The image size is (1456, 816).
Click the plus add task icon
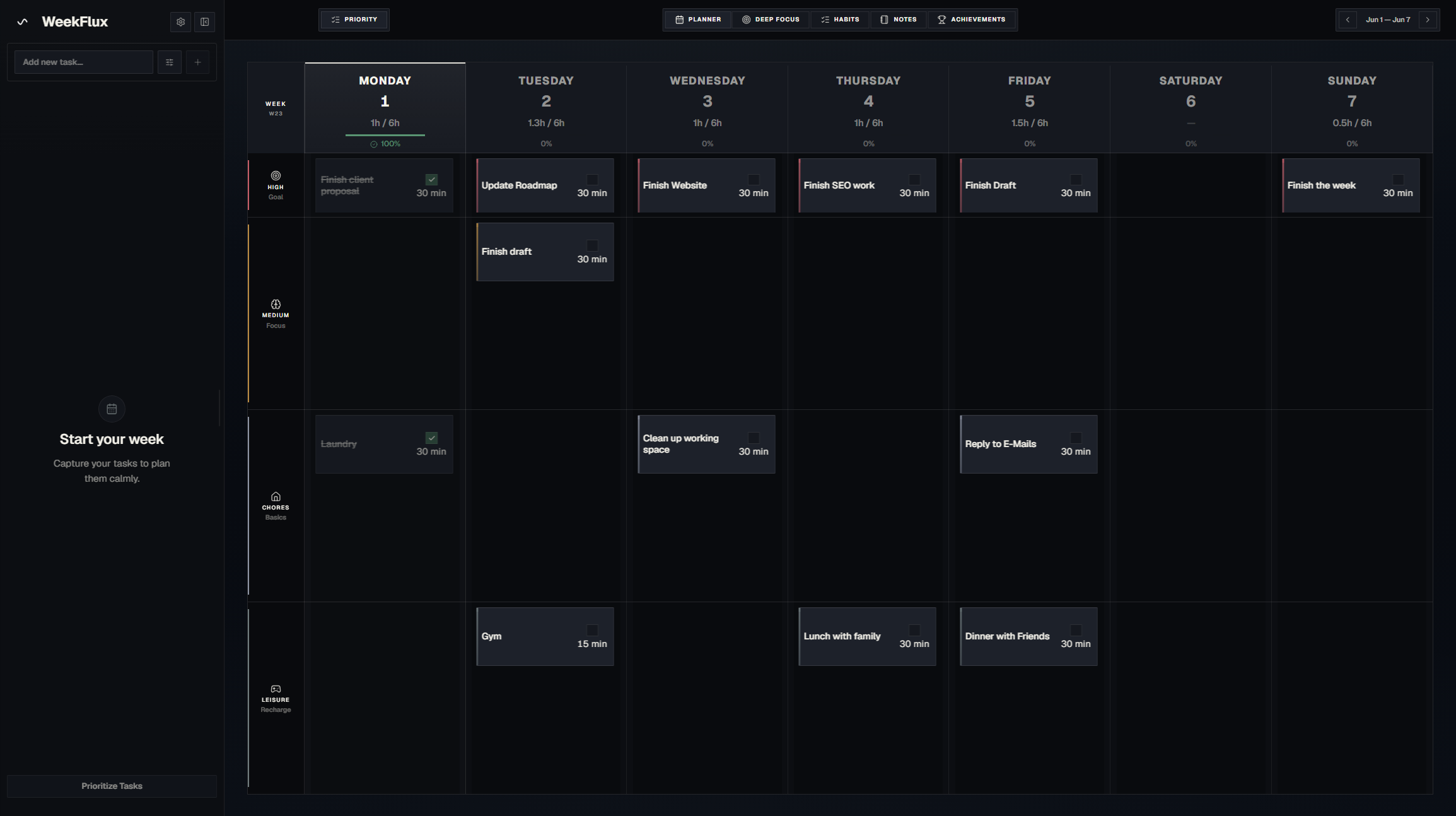(x=197, y=62)
